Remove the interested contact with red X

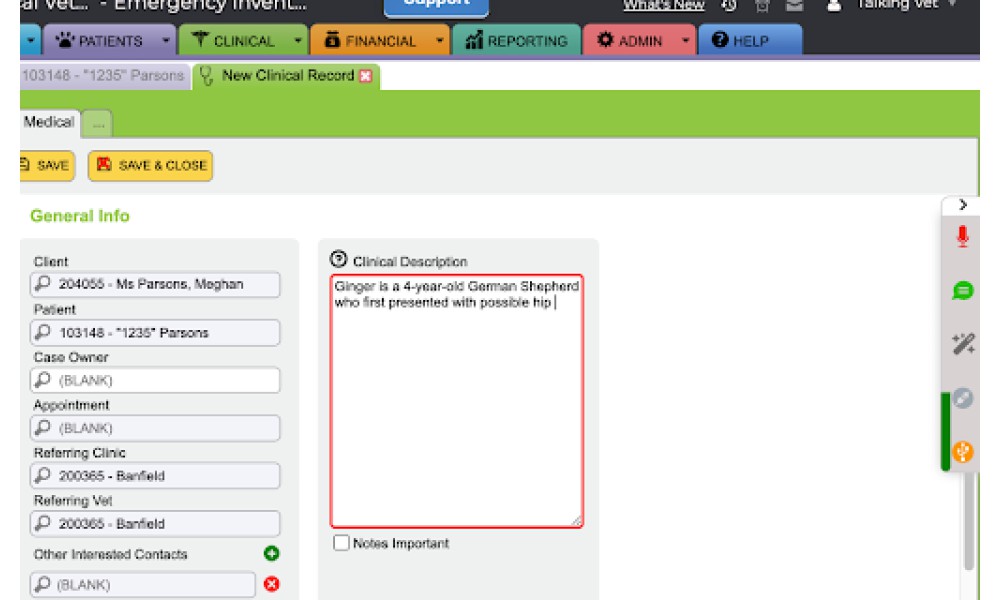(272, 584)
